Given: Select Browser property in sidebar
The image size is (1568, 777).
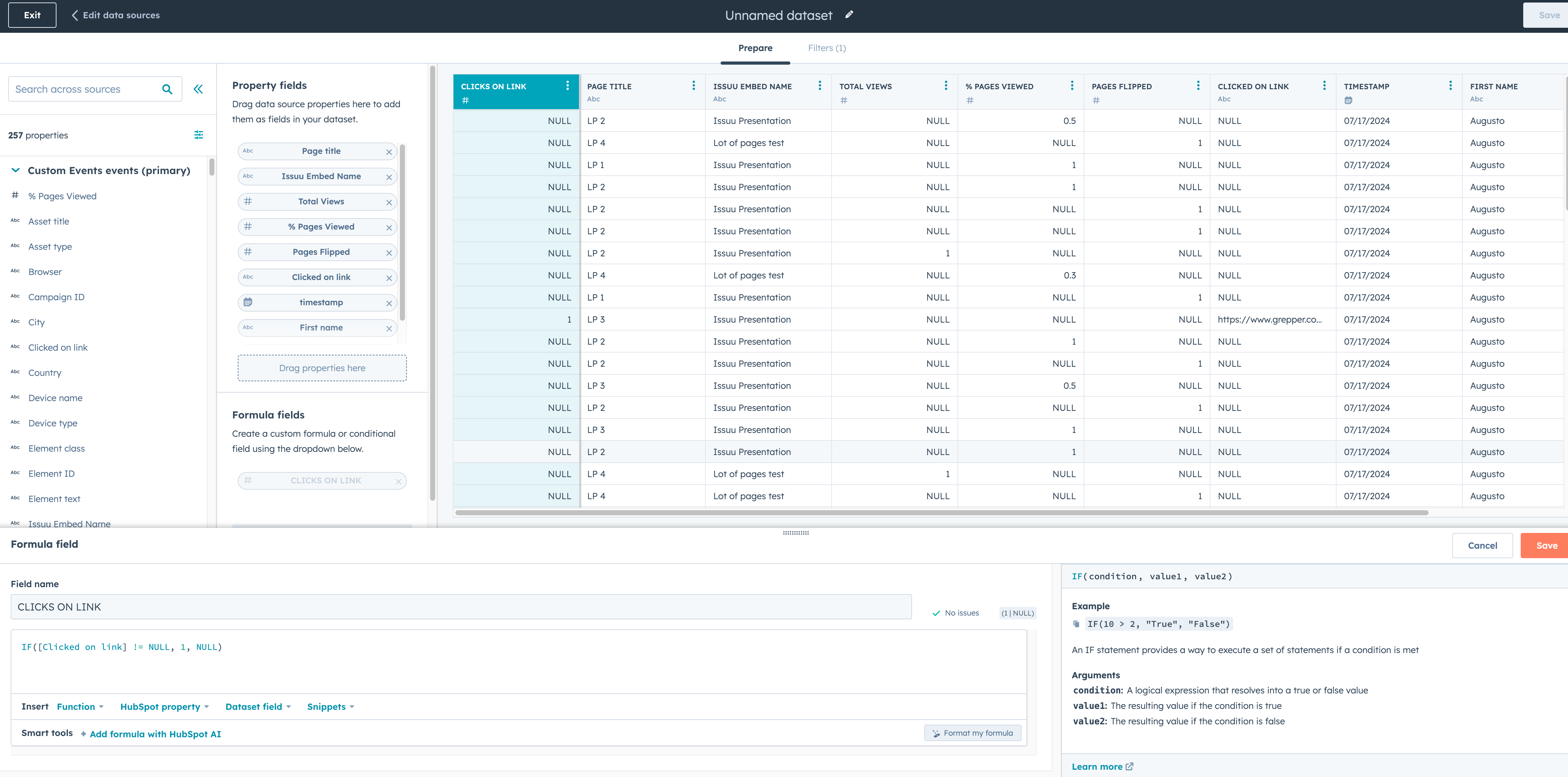Looking at the screenshot, I should click(45, 272).
